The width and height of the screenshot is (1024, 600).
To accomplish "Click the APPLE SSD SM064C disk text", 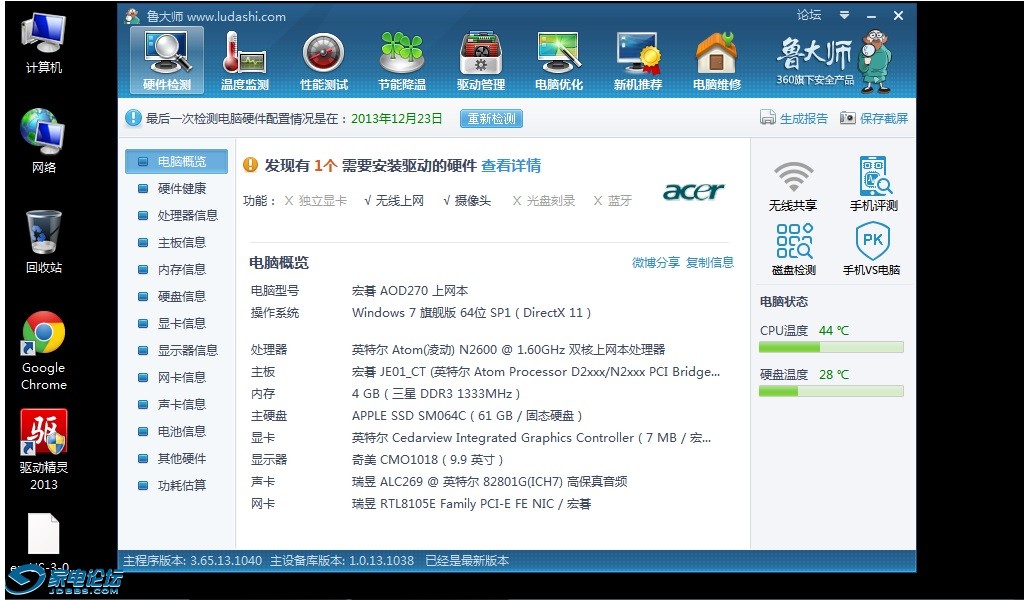I will (466, 416).
